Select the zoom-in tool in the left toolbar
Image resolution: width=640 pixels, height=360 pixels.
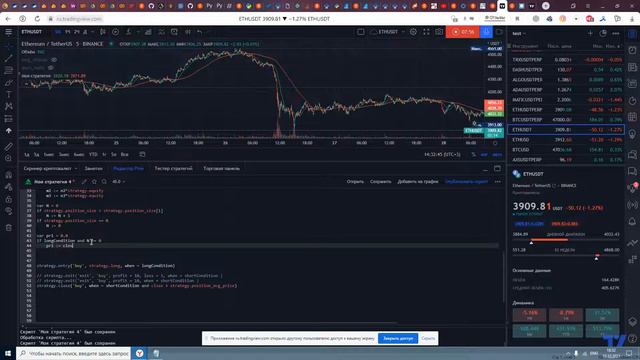coord(9,158)
